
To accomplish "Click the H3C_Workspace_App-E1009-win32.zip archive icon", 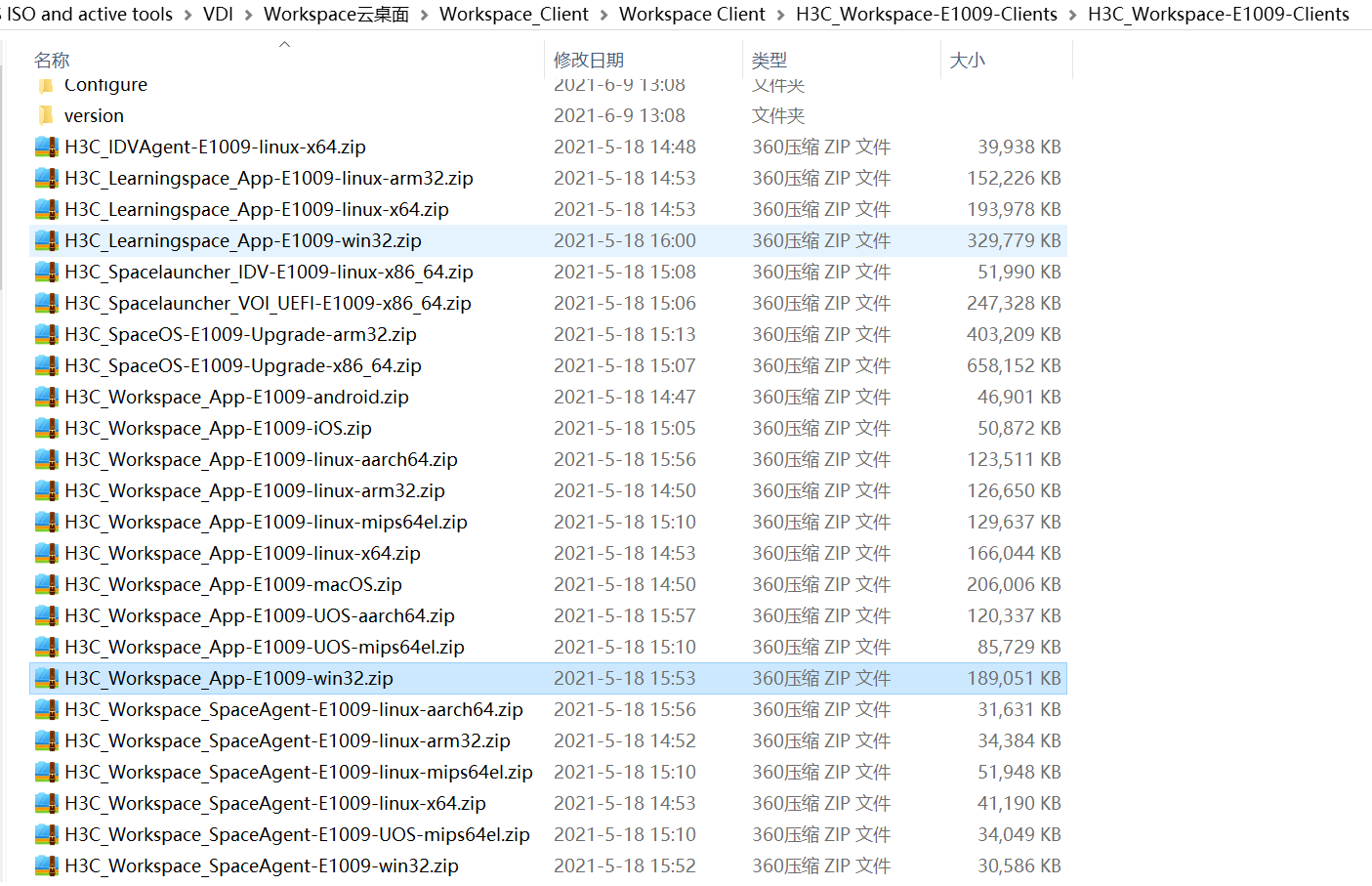I will [x=46, y=678].
